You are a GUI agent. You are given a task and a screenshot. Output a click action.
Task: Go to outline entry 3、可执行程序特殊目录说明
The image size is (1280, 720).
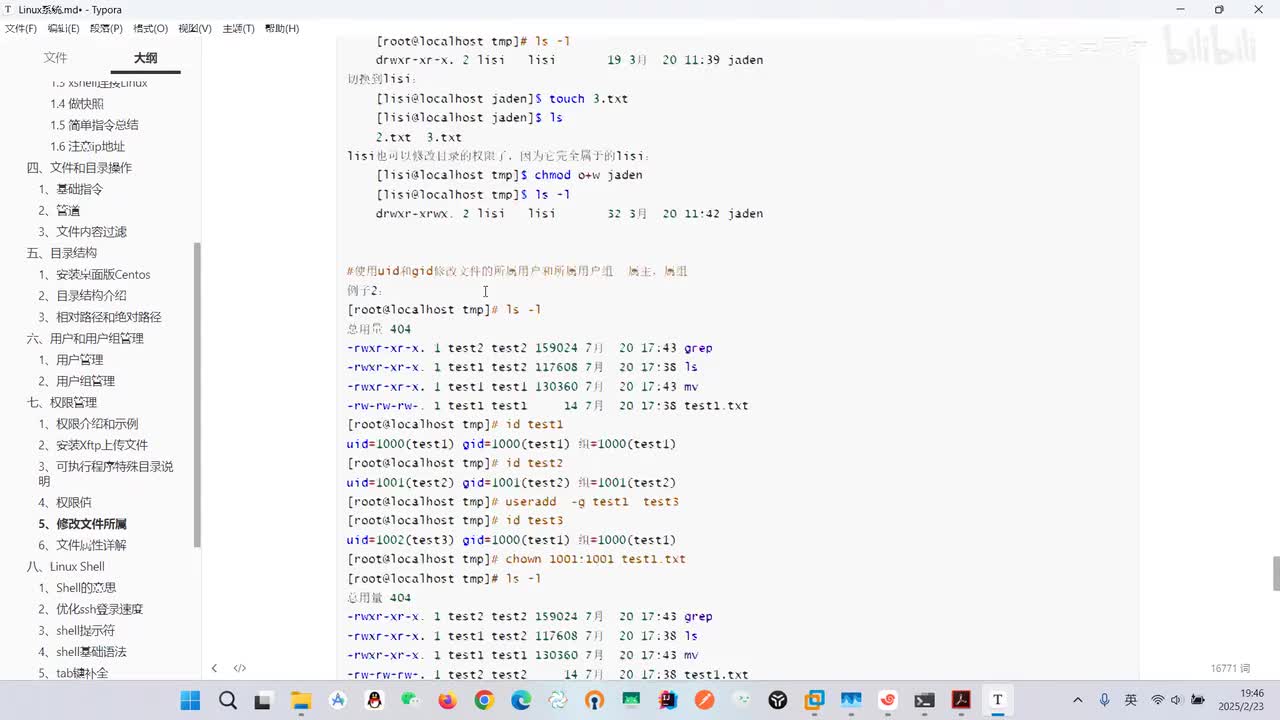point(106,473)
